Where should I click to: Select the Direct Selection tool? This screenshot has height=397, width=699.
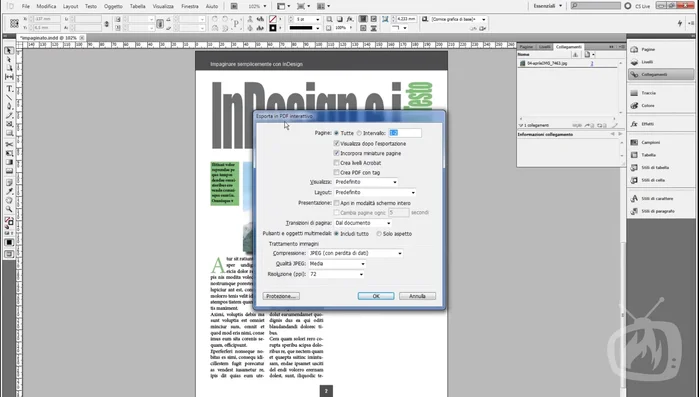tap(9, 60)
